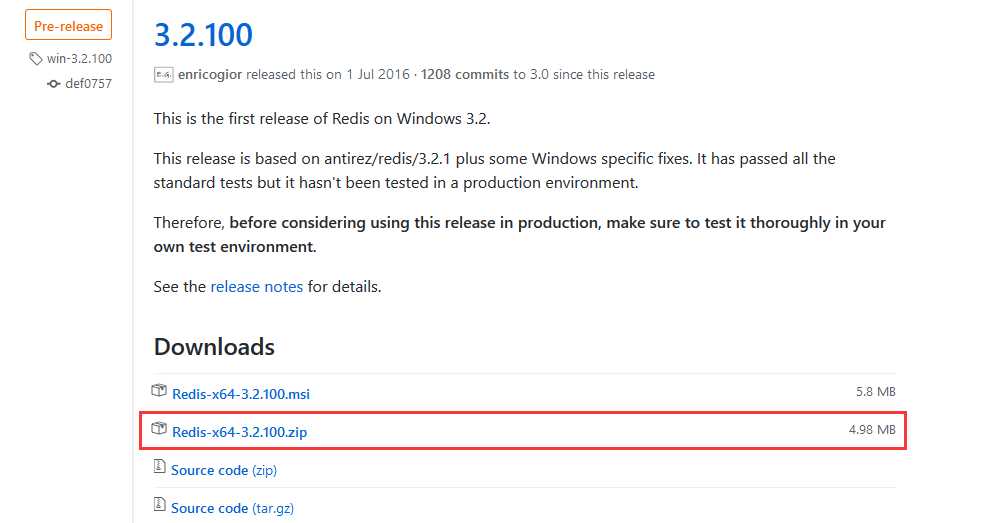Click the Pre-release label badge
This screenshot has height=523, width=986.
pos(69,25)
